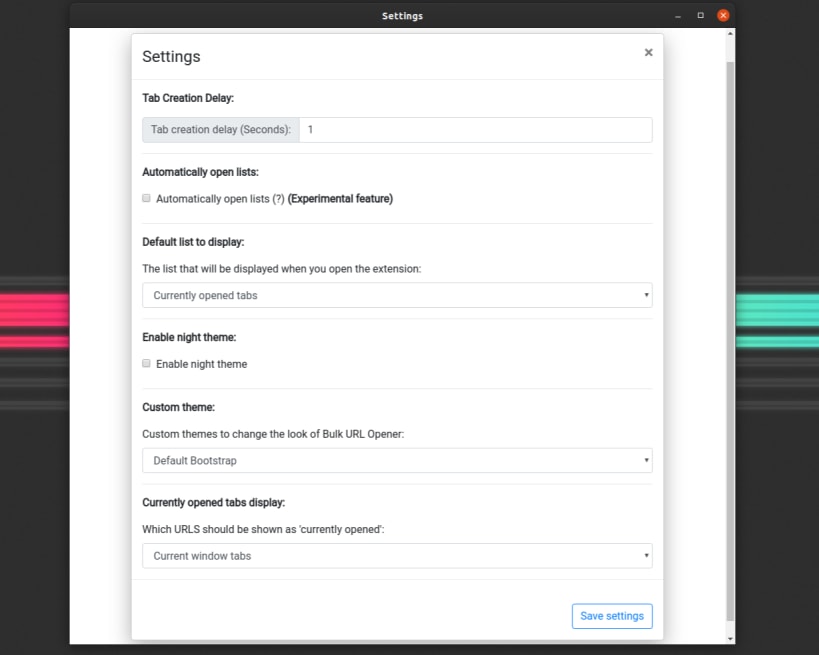Expand the Current window tabs dropdown

click(397, 556)
